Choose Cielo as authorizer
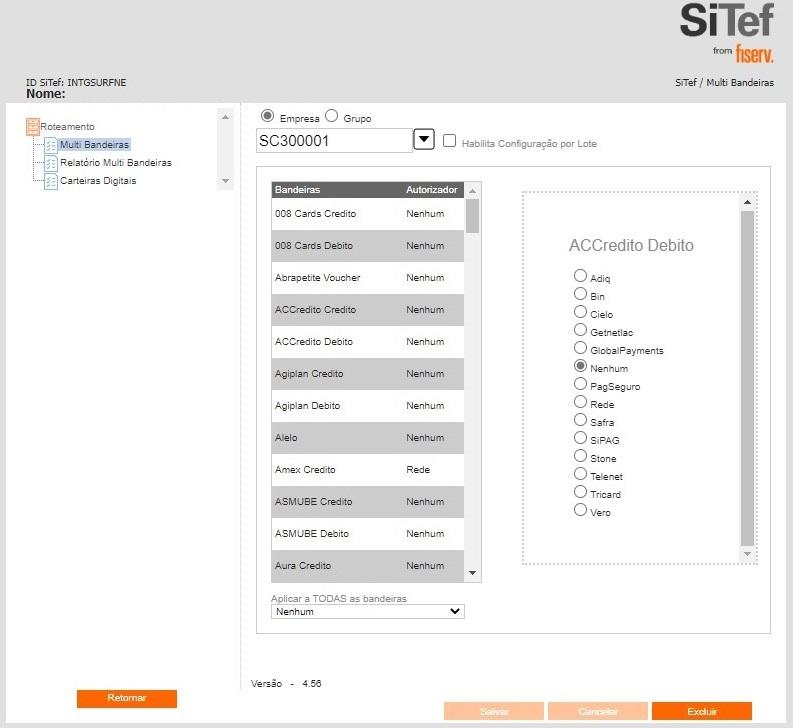This screenshot has height=728, width=793. coord(580,312)
